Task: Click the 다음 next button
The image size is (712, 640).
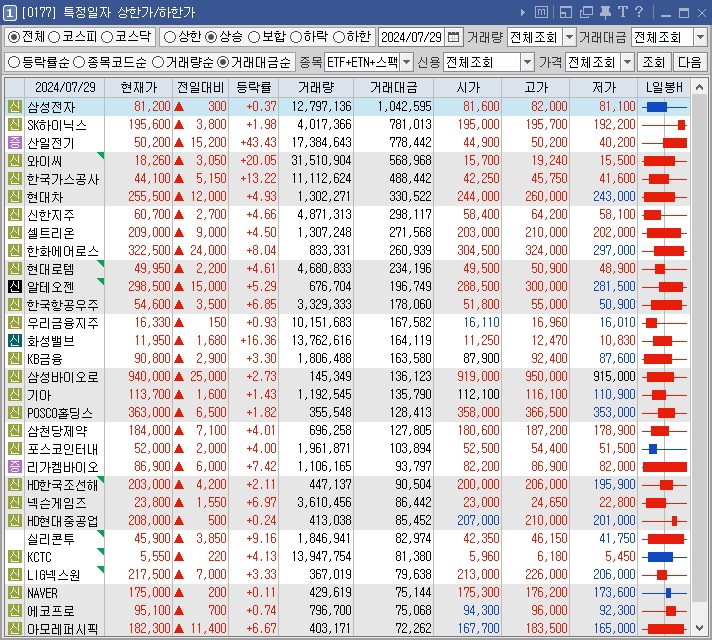Action: [x=689, y=62]
